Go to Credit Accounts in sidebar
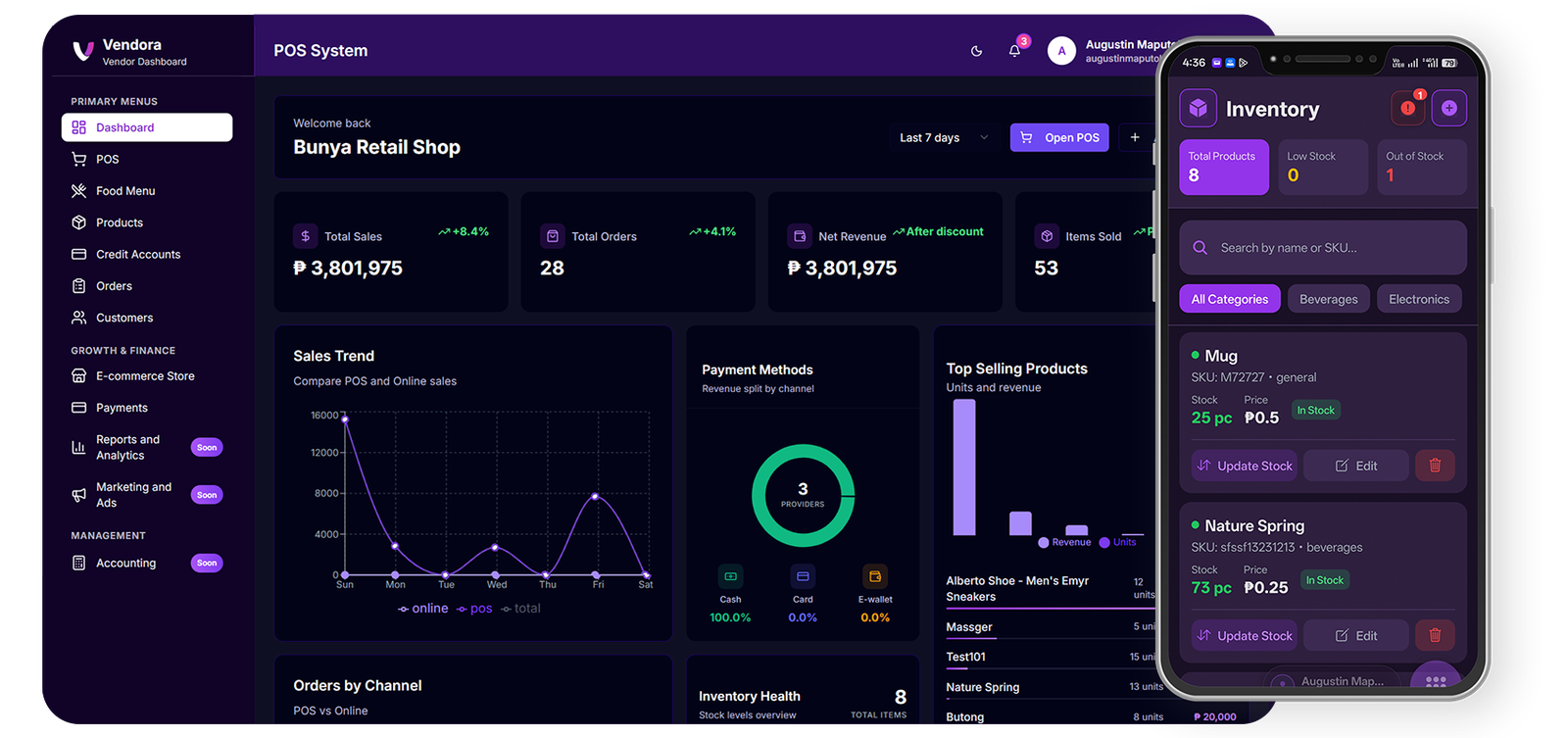This screenshot has width=1568, height=738. click(x=138, y=254)
